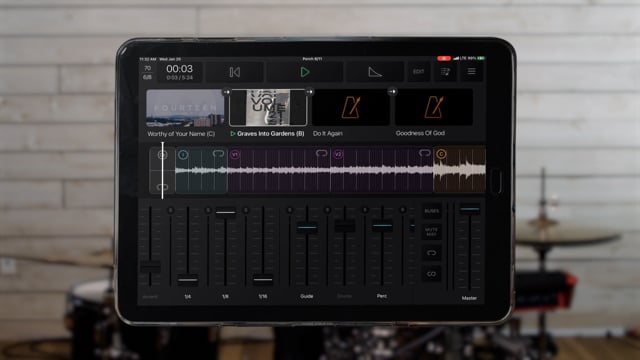The width and height of the screenshot is (640, 360).
Task: Tap the fade-out ramp icon
Action: [375, 72]
